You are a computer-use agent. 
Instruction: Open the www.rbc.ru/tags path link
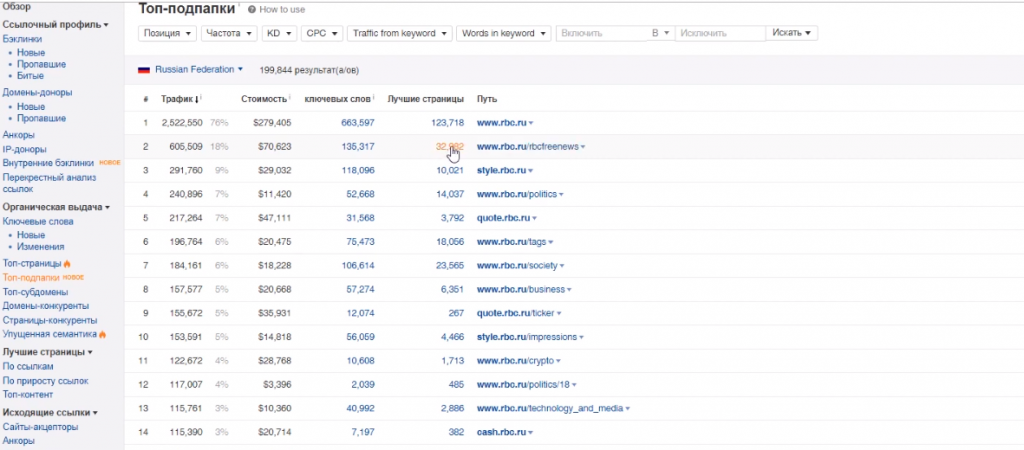[x=511, y=242]
